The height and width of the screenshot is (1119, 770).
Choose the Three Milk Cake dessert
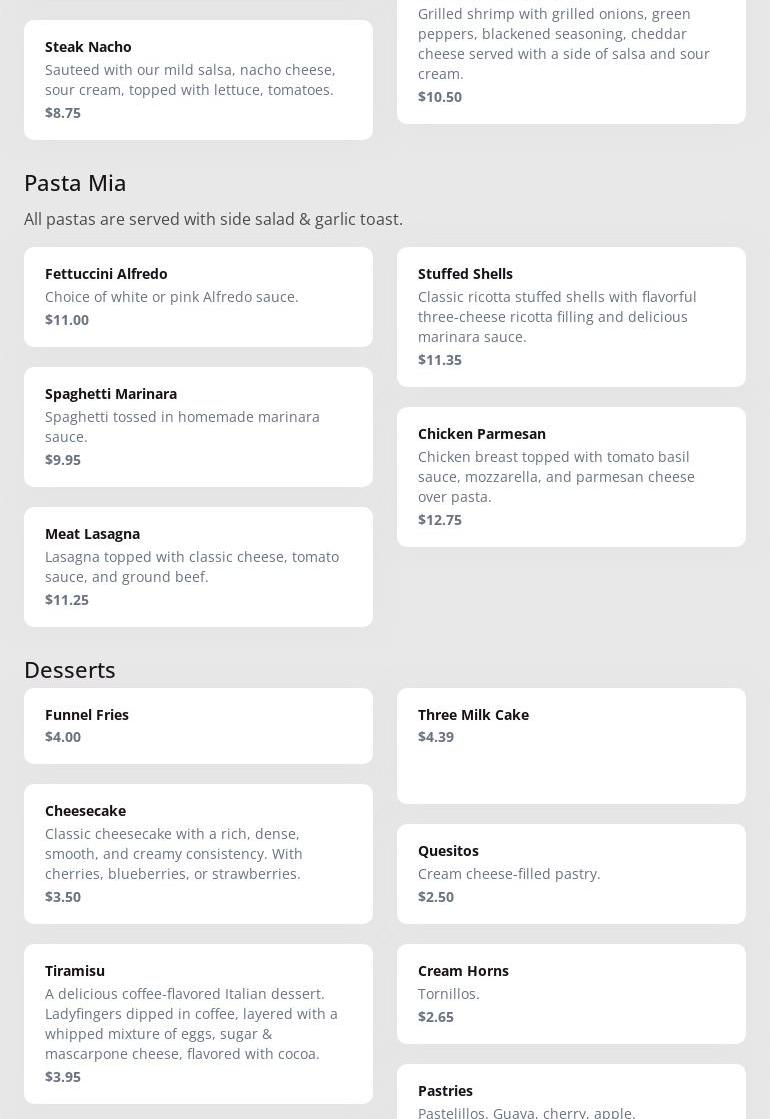click(571, 745)
